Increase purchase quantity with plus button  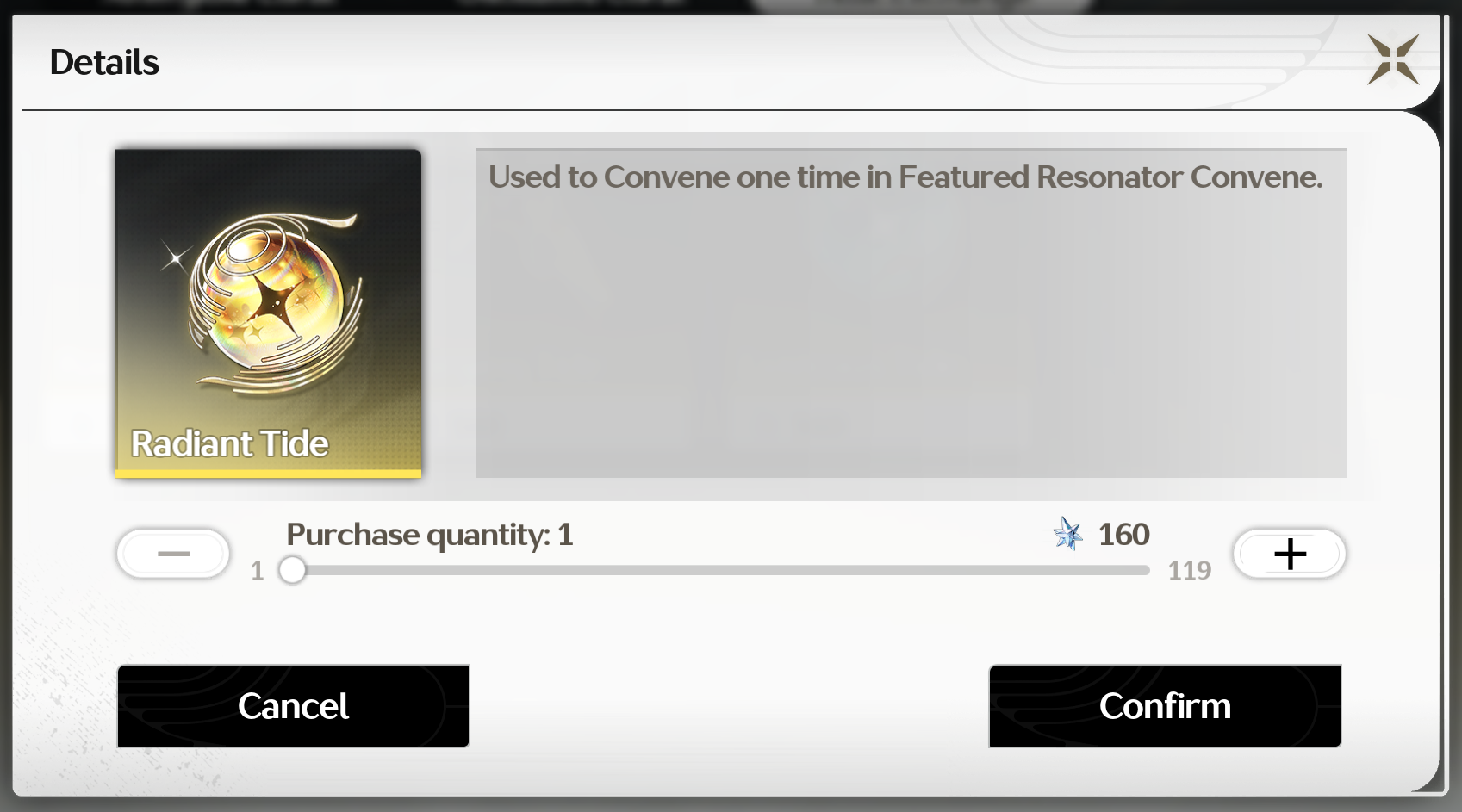point(1290,554)
